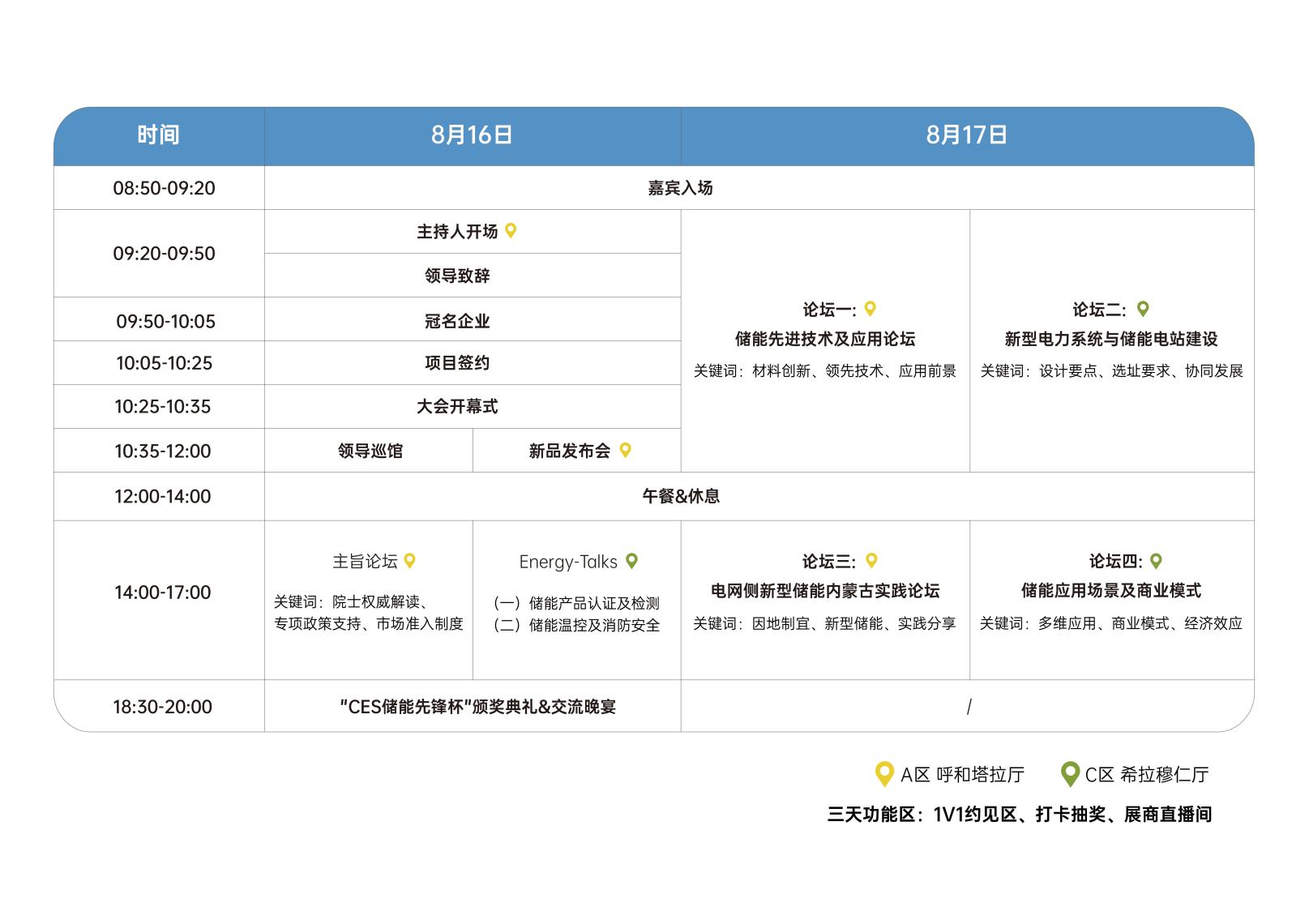This screenshot has width=1309, height=924.
Task: Click the yellow pin next to 新品发布会
Action: click(x=625, y=450)
